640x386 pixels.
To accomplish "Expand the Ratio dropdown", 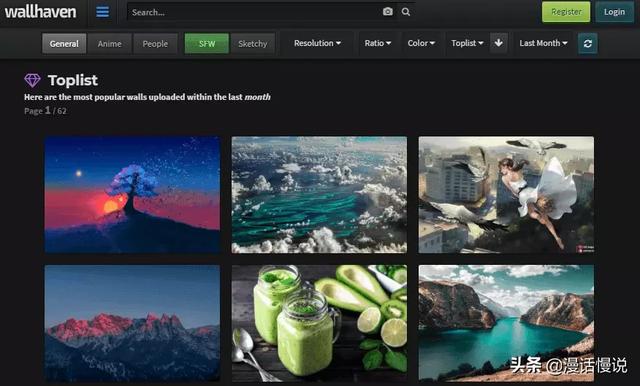I will pyautogui.click(x=378, y=43).
